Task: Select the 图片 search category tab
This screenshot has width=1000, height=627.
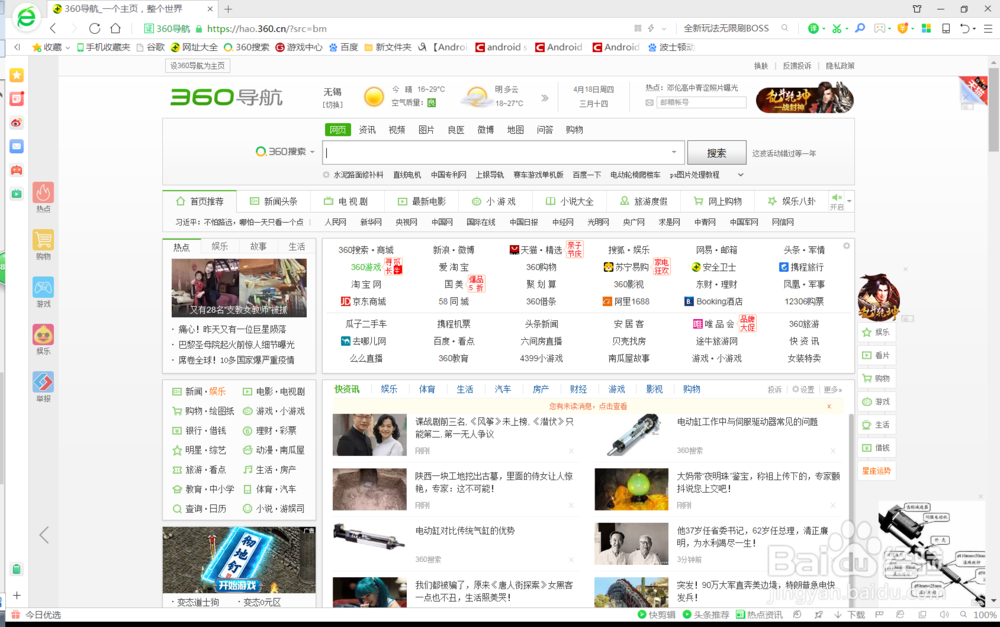Action: [426, 130]
